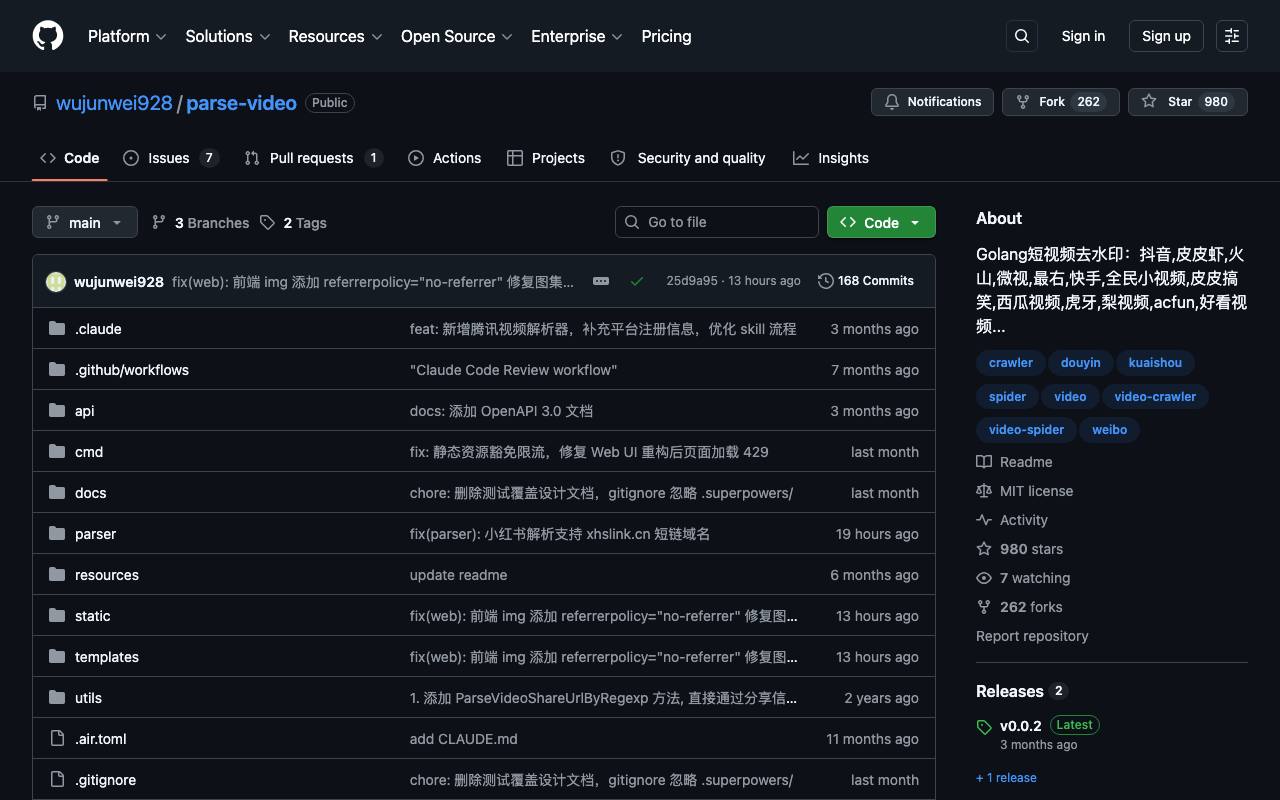
Task: Open the Projects tab
Action: (x=546, y=158)
